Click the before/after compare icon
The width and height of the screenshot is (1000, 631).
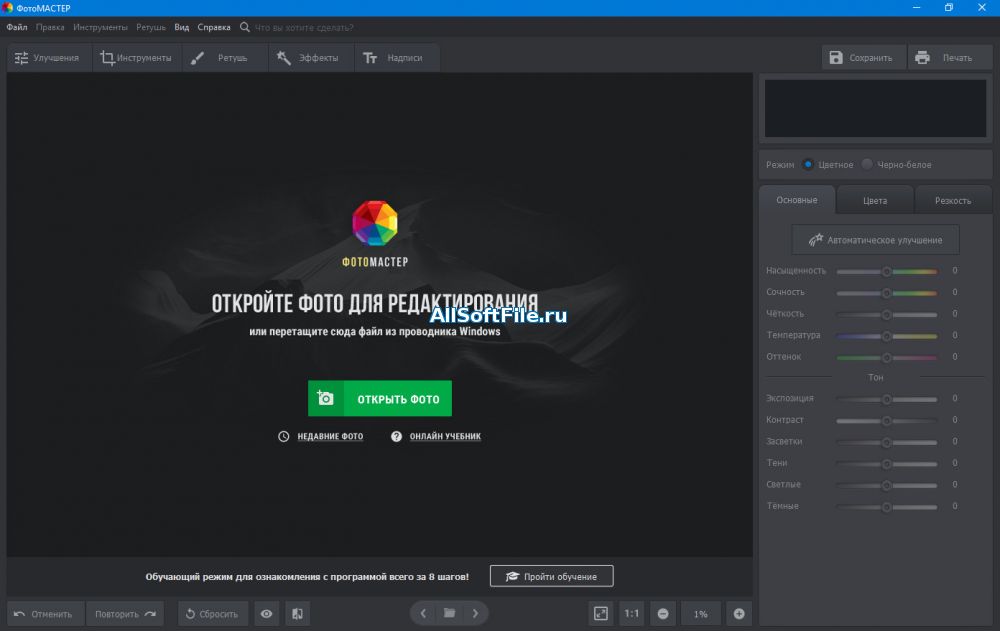pyautogui.click(x=297, y=614)
